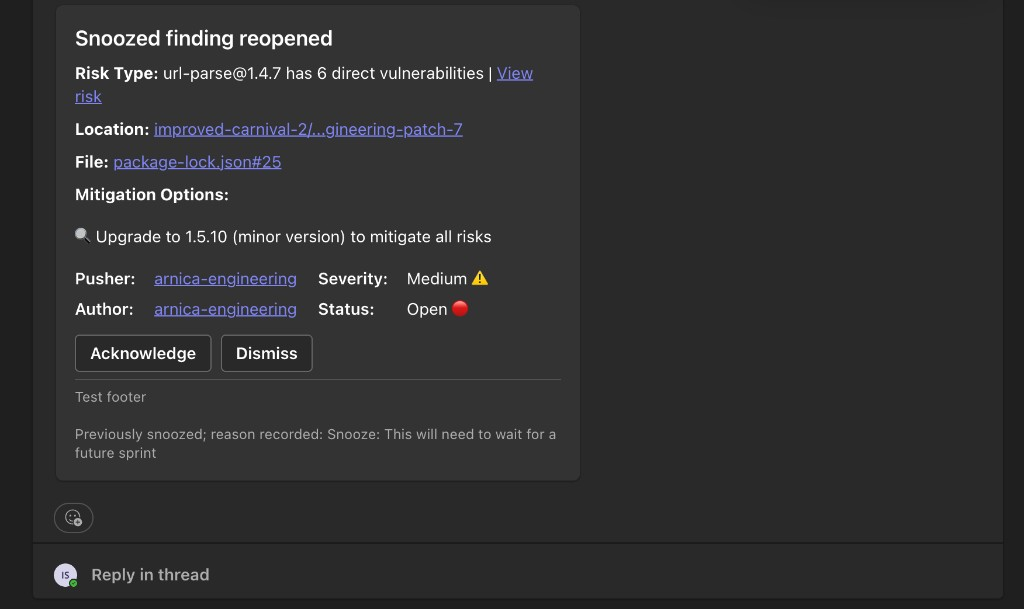Open the View risk link
The height and width of the screenshot is (609, 1024).
coord(515,74)
